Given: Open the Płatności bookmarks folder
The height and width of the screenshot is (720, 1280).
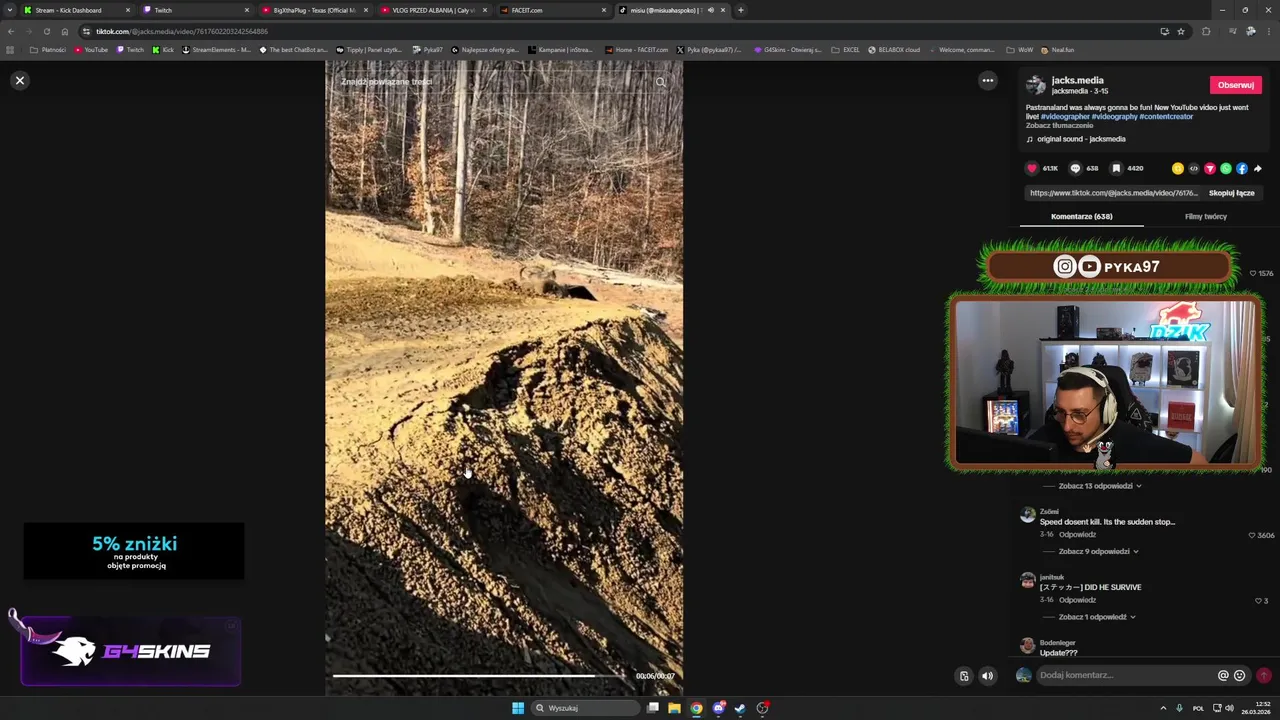Looking at the screenshot, I should click(x=48, y=49).
